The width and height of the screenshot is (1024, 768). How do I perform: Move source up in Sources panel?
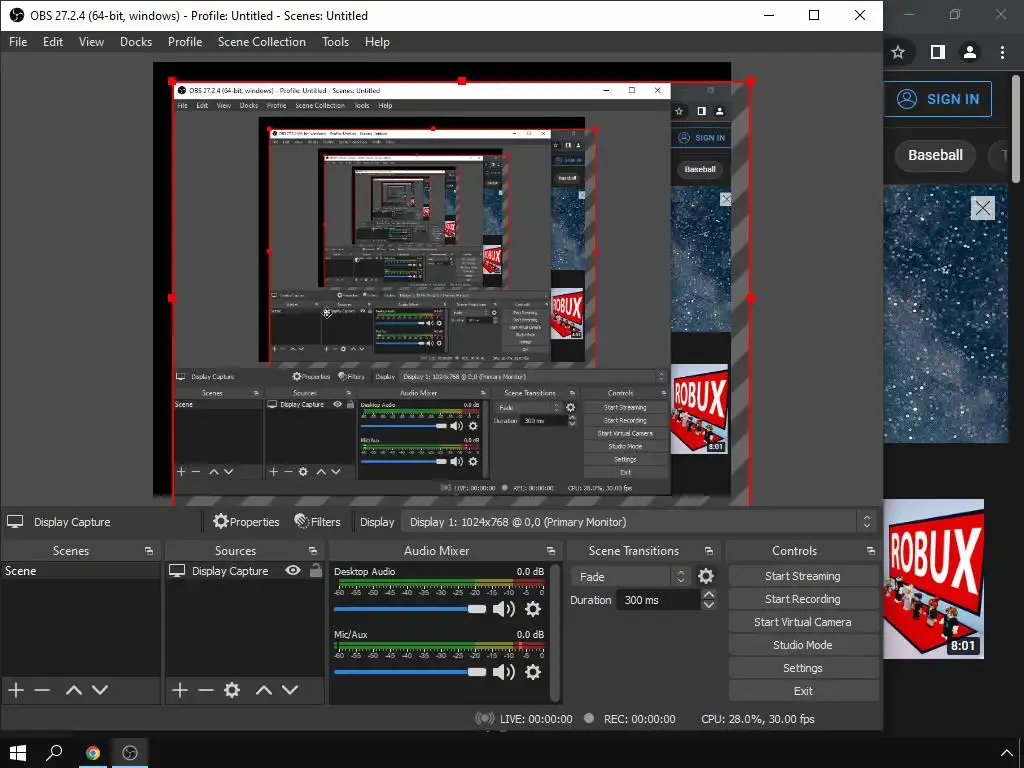click(264, 690)
